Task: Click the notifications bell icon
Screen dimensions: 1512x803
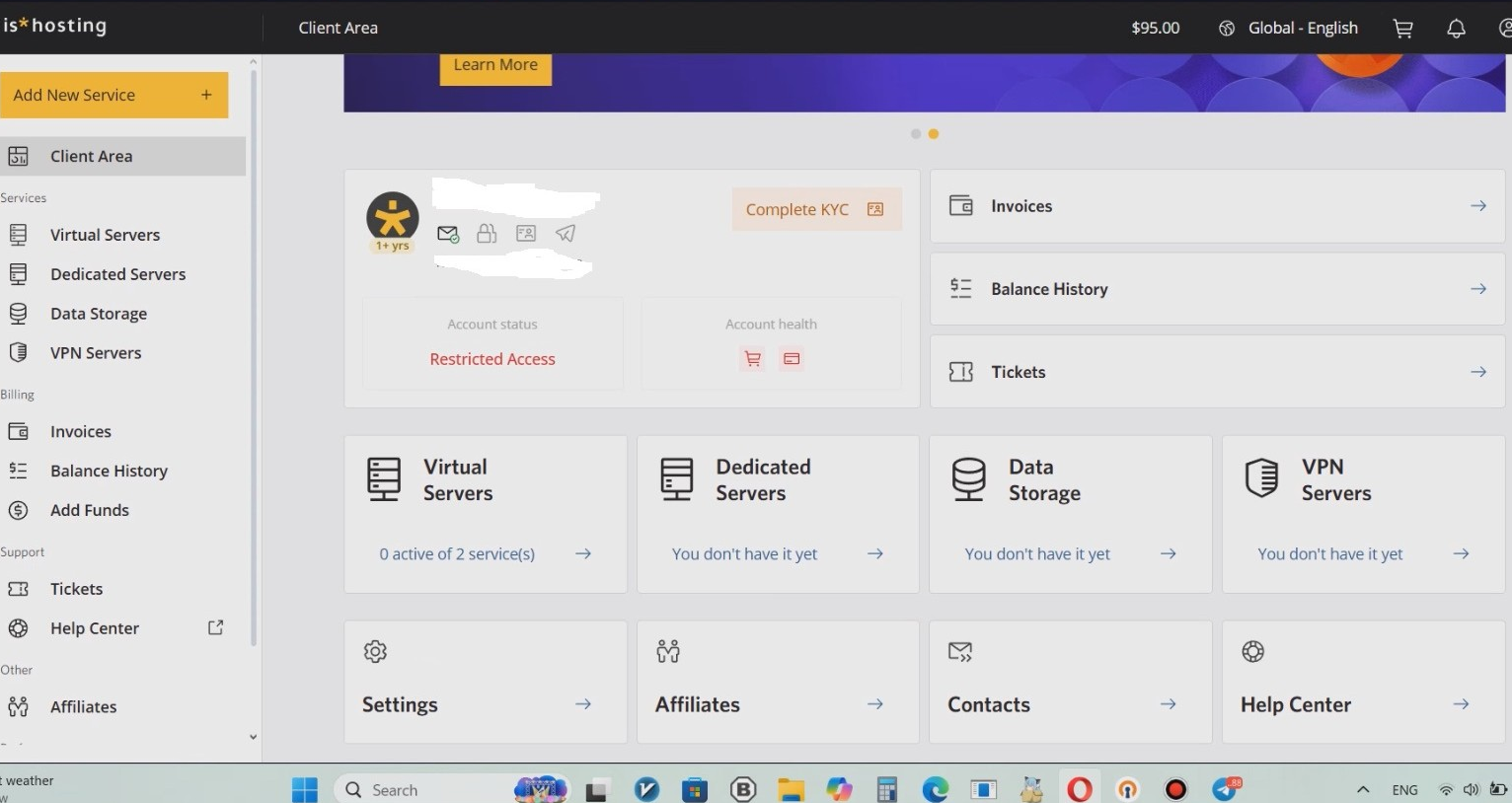Action: 1456,29
